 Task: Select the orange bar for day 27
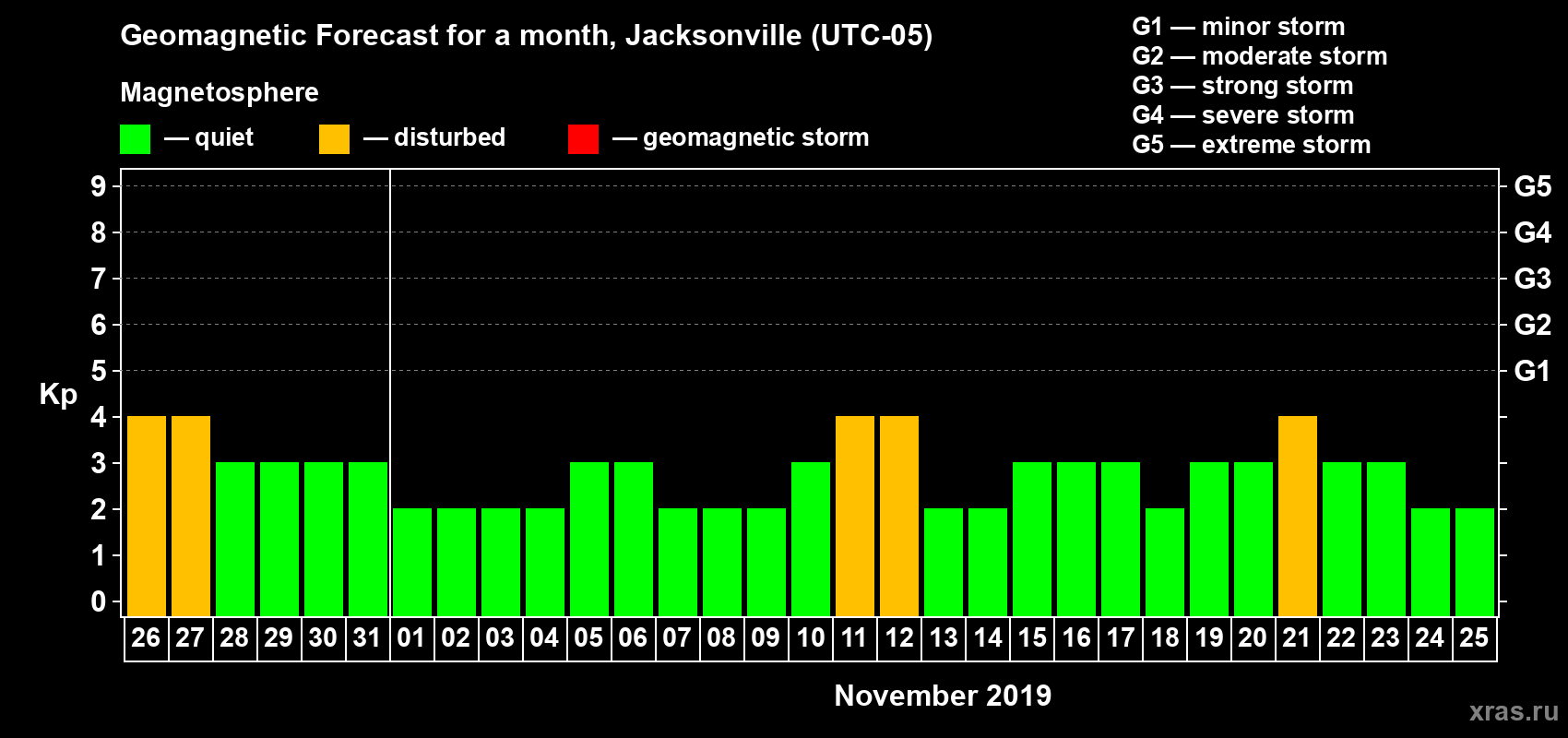[191, 517]
